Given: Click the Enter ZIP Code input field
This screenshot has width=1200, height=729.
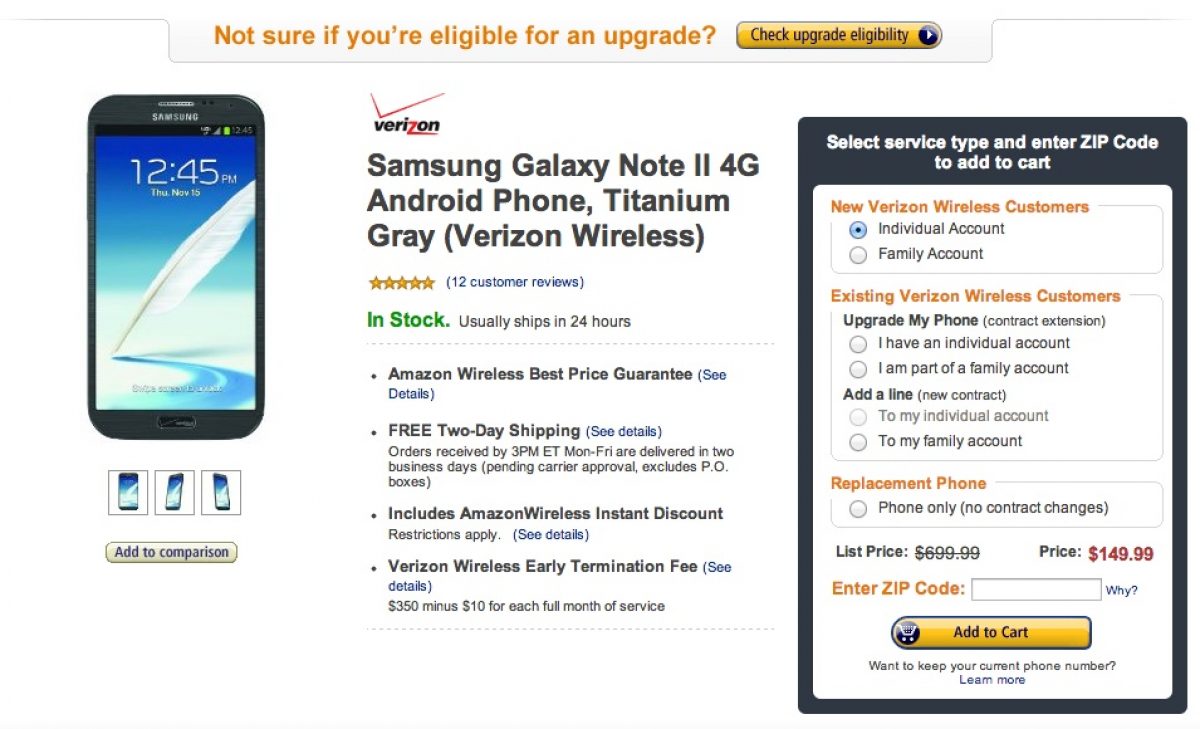Looking at the screenshot, I should click(x=1036, y=589).
